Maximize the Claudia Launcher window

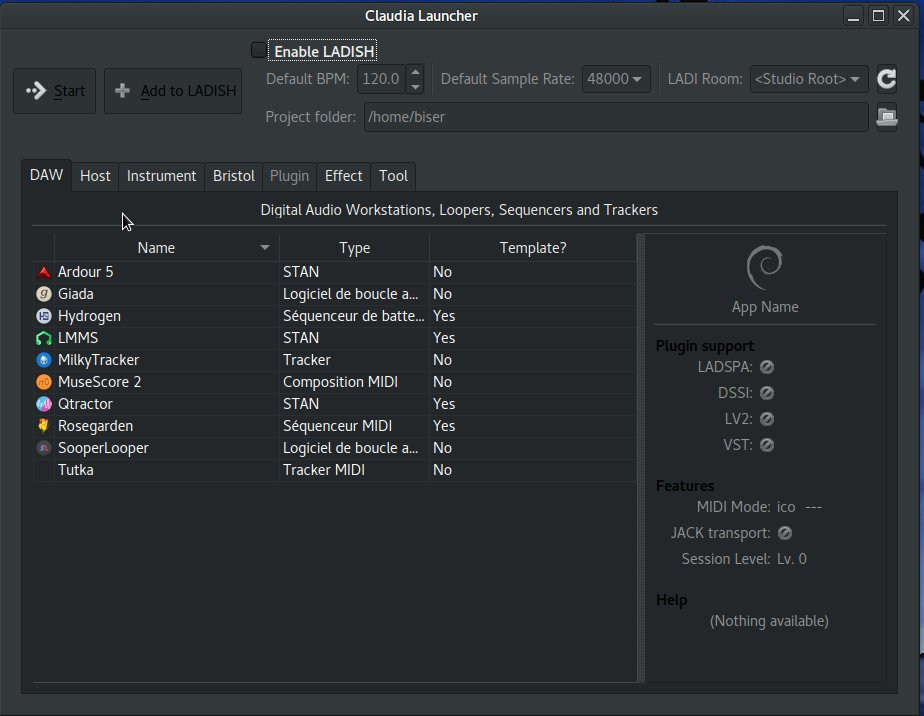tap(878, 16)
